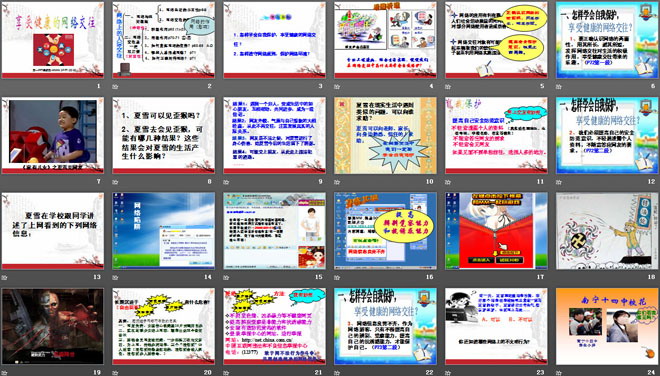
Task: Select slide 11 red and blue text thumbnail
Action: 496,136
